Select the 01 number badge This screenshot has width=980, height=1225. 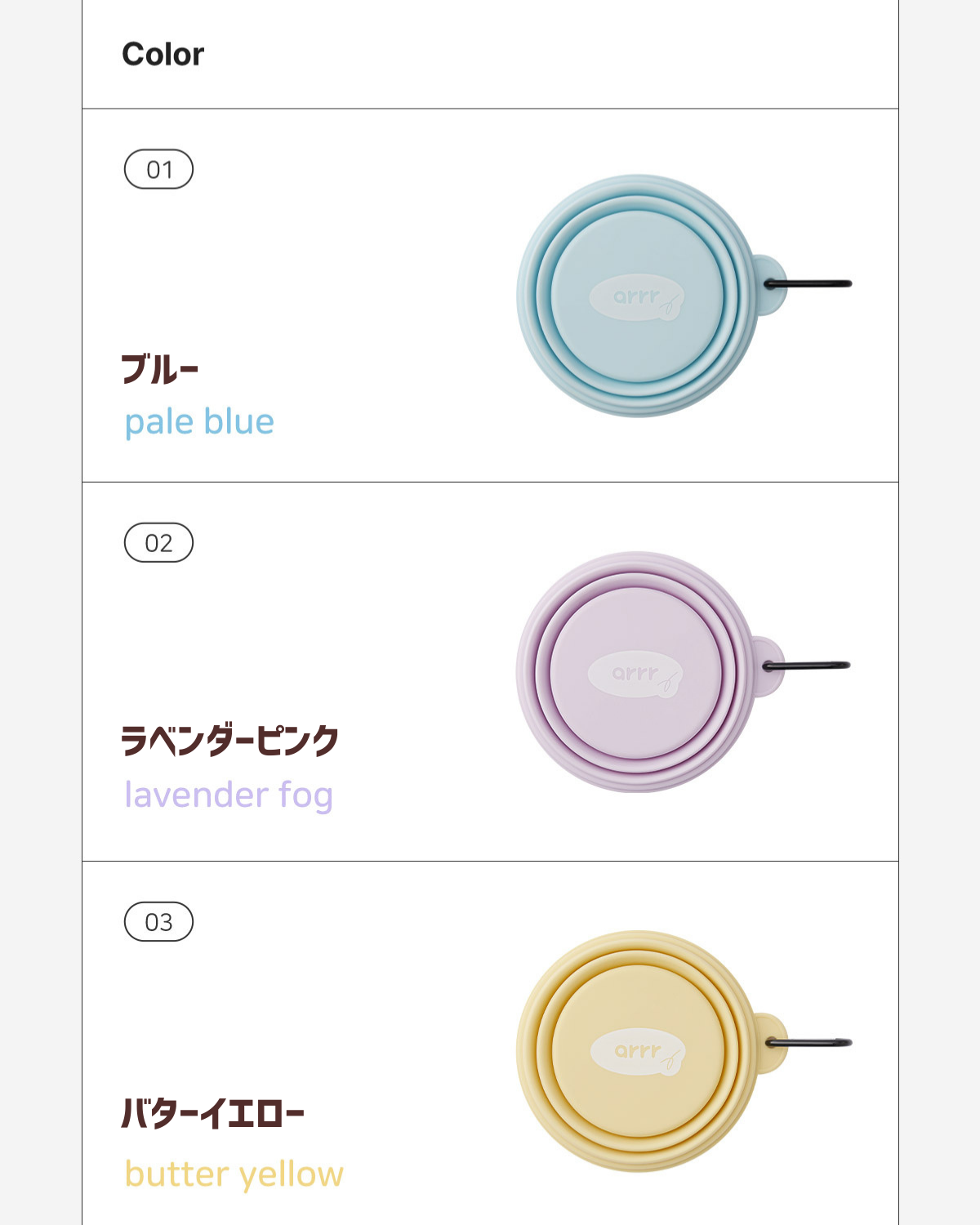click(158, 169)
